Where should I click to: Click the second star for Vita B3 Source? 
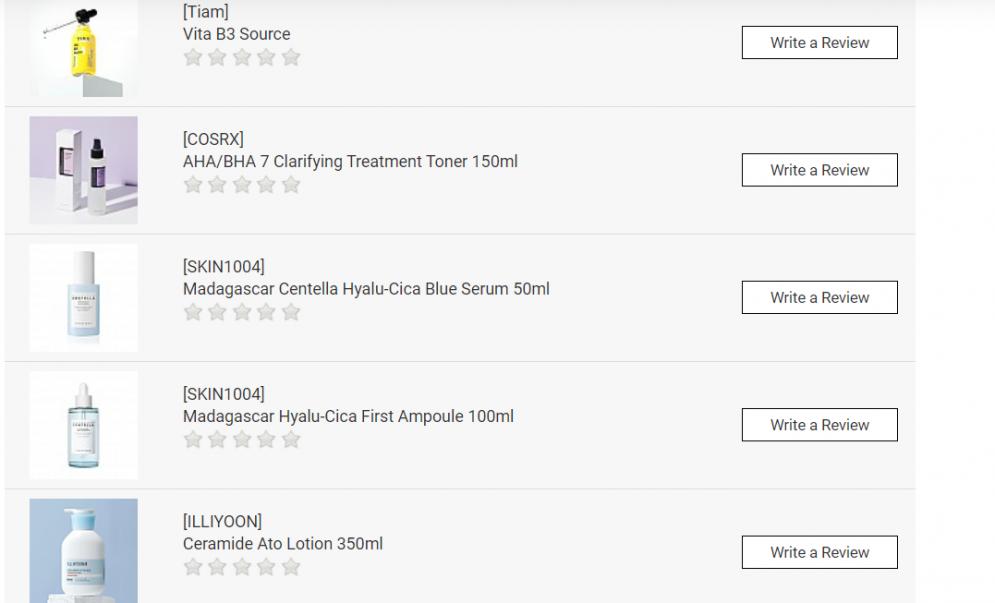click(218, 57)
